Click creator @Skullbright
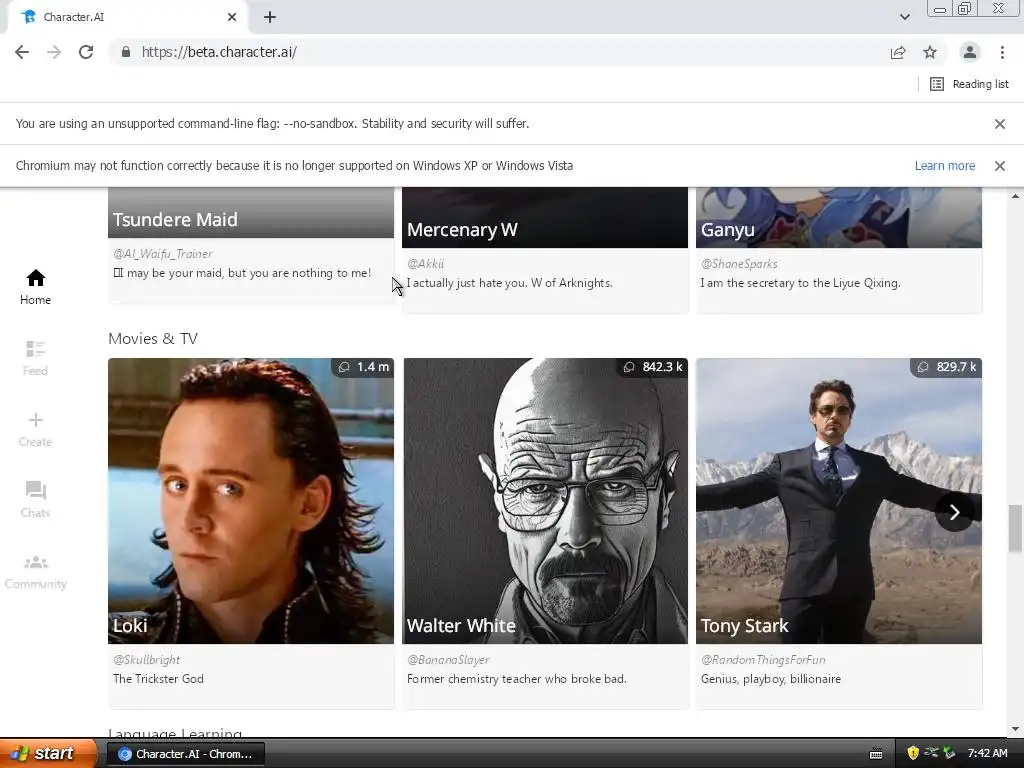The height and width of the screenshot is (768, 1024). tap(146, 660)
